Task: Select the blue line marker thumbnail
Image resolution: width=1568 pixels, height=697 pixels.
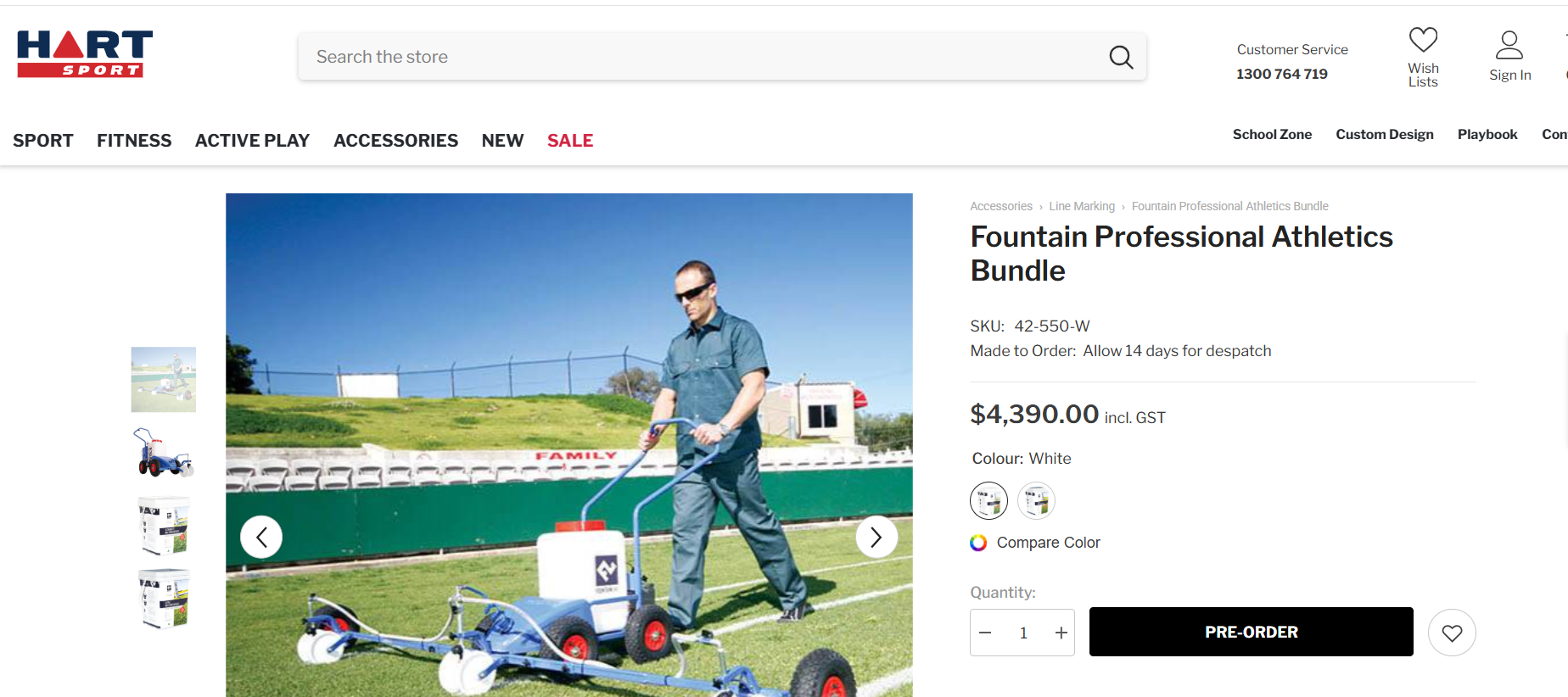Action: (x=164, y=452)
